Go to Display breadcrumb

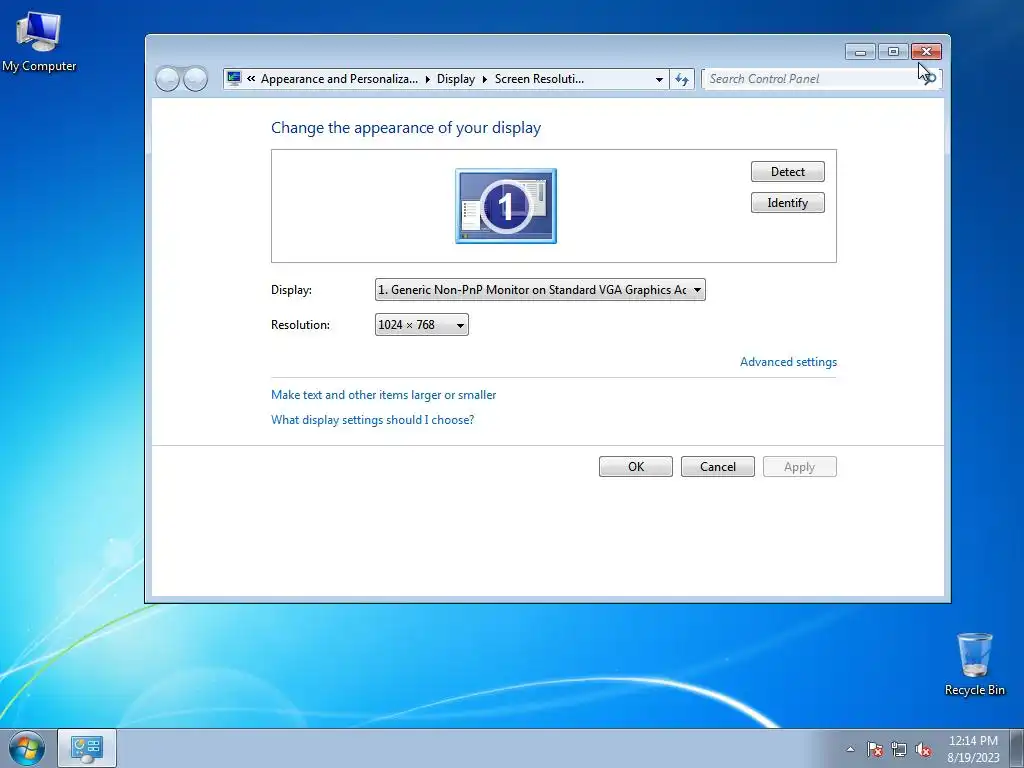coord(456,79)
